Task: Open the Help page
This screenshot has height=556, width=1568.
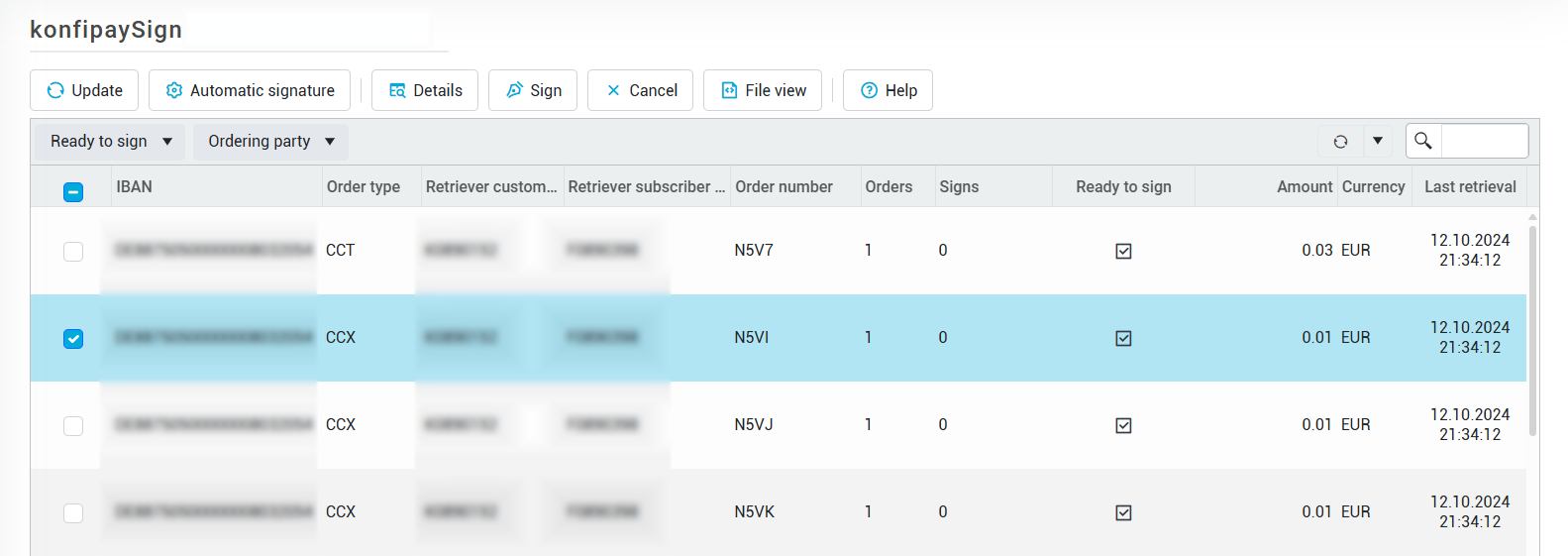Action: (x=888, y=90)
